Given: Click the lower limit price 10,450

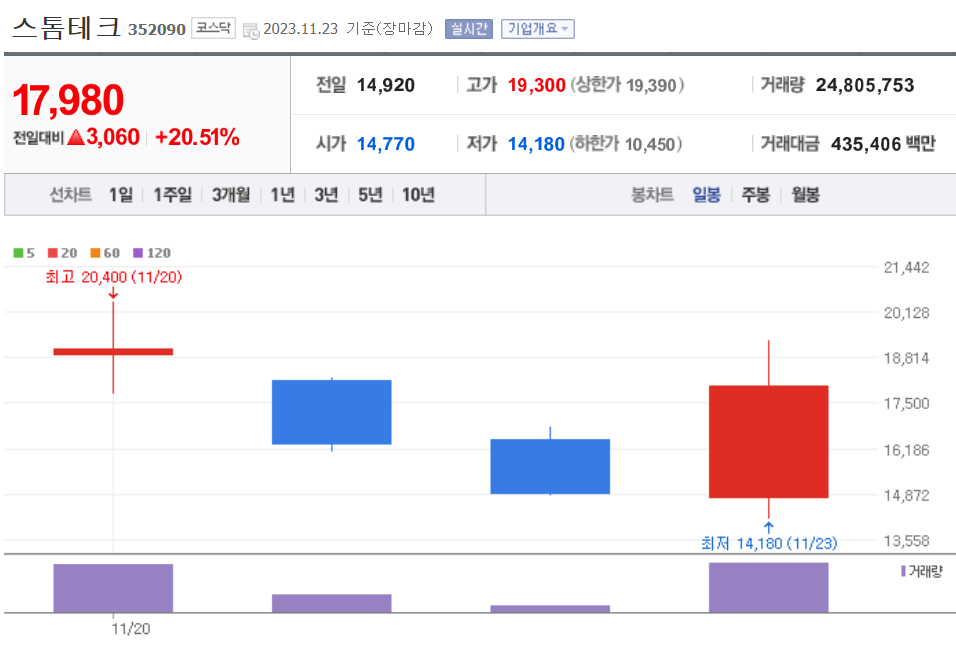Looking at the screenshot, I should pos(650,144).
